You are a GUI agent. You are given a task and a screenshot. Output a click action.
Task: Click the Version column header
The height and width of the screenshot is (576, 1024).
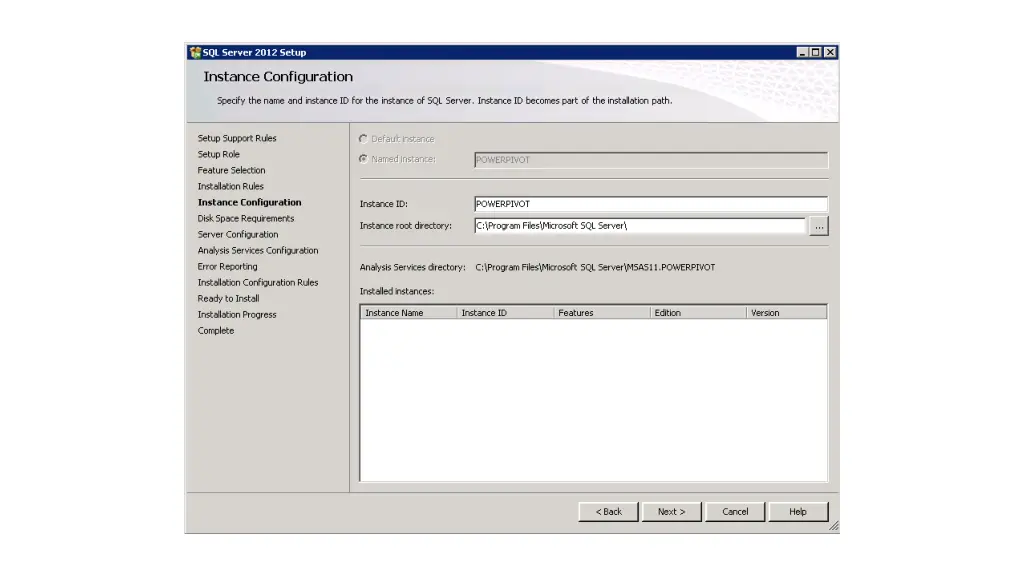click(x=786, y=313)
